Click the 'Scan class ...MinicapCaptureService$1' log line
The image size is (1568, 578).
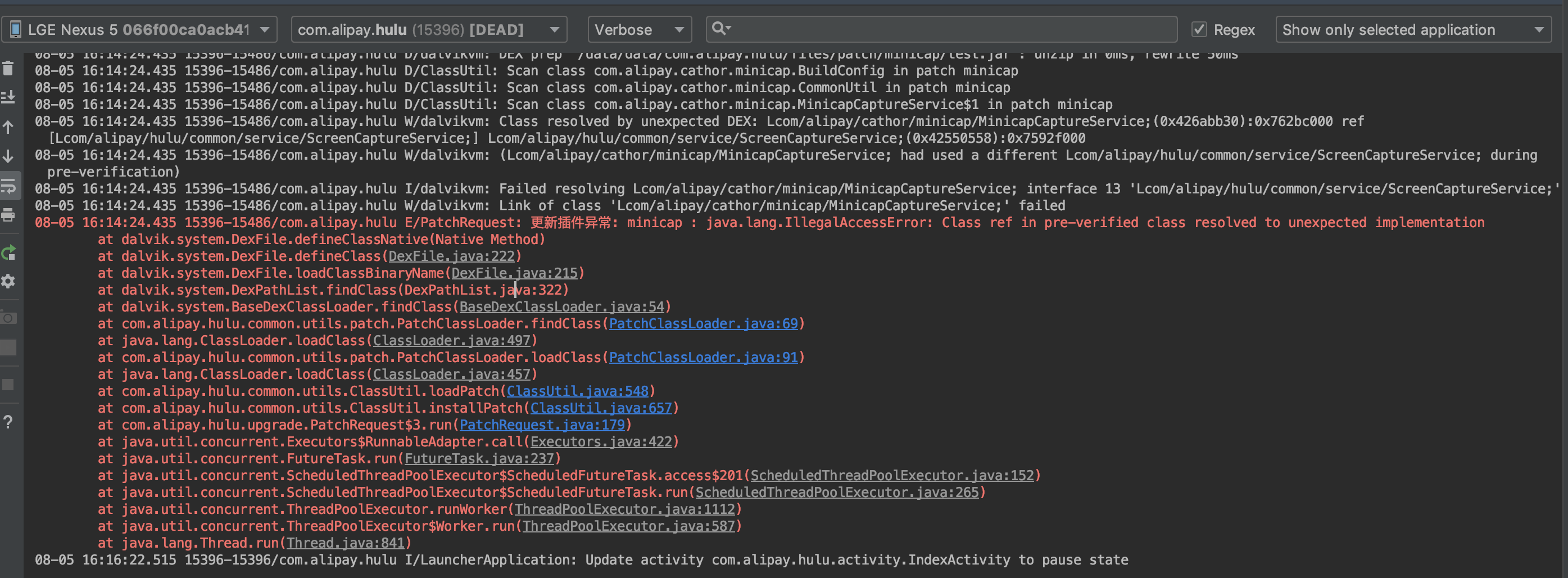tap(573, 105)
